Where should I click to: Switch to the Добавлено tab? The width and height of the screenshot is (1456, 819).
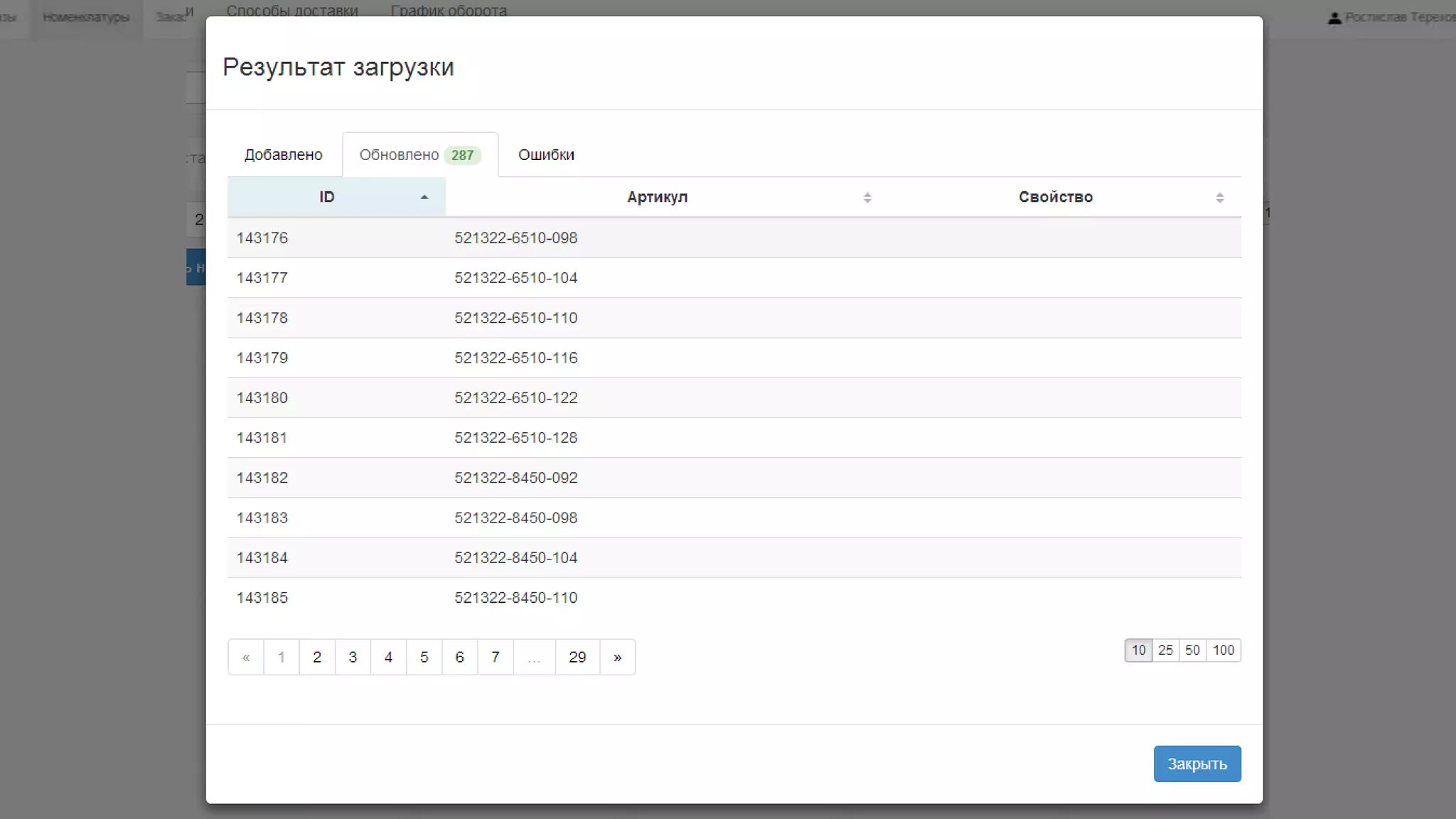tap(283, 155)
